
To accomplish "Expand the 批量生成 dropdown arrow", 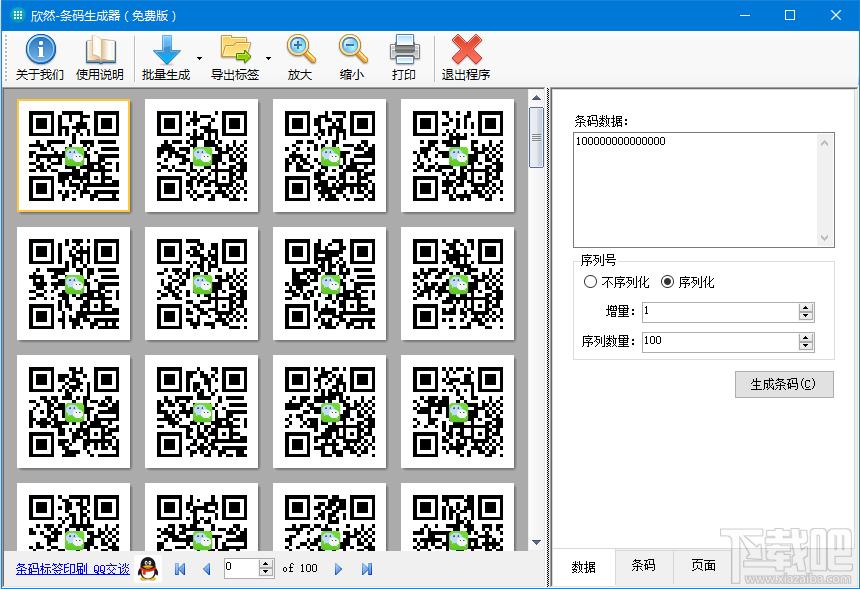I will coord(199,58).
